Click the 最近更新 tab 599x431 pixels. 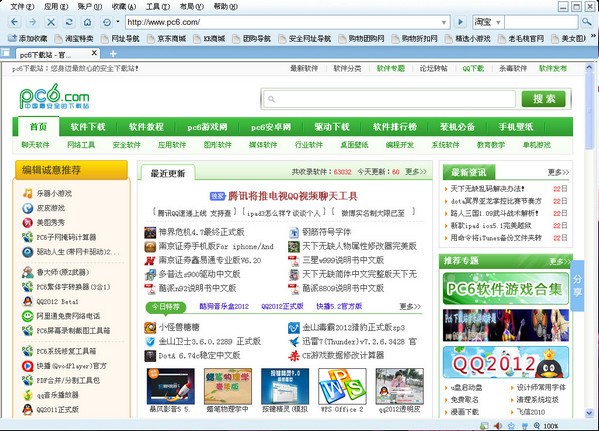pyautogui.click(x=168, y=173)
